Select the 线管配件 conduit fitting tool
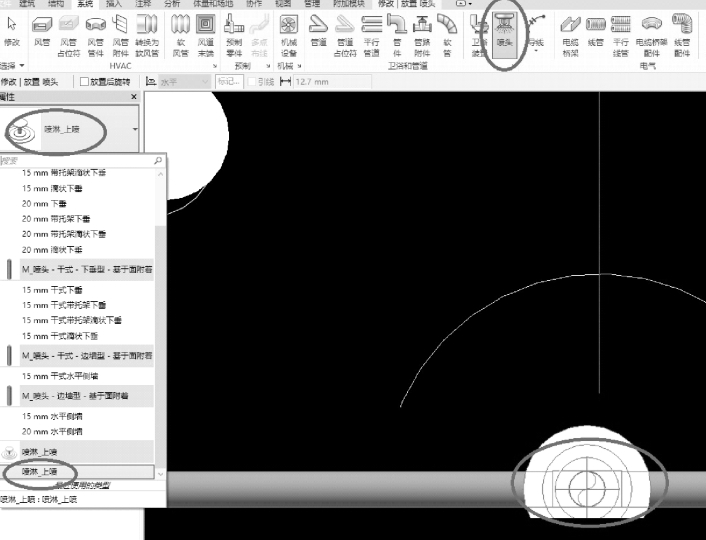Viewport: 706px width, 540px height. [x=682, y=35]
